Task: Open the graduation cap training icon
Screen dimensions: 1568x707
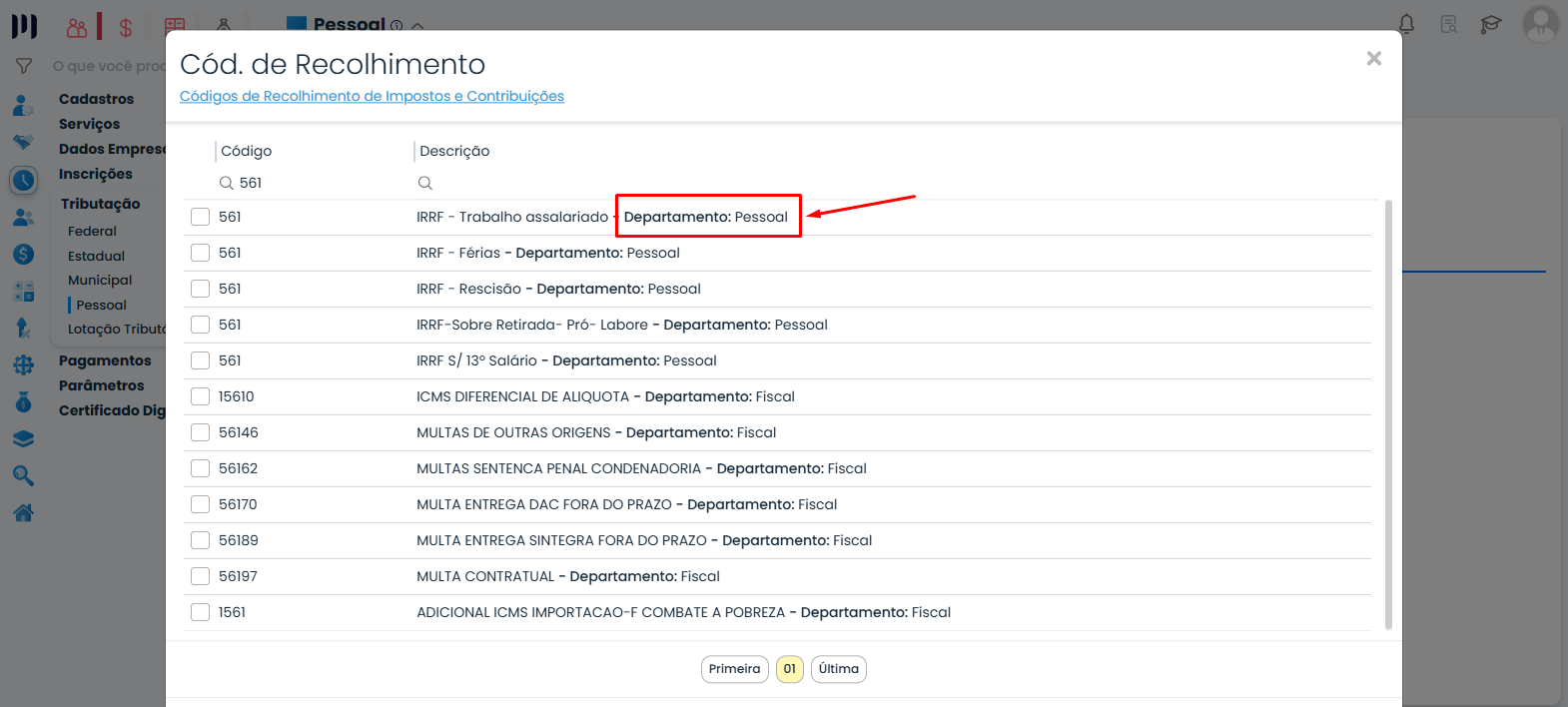Action: [1491, 24]
